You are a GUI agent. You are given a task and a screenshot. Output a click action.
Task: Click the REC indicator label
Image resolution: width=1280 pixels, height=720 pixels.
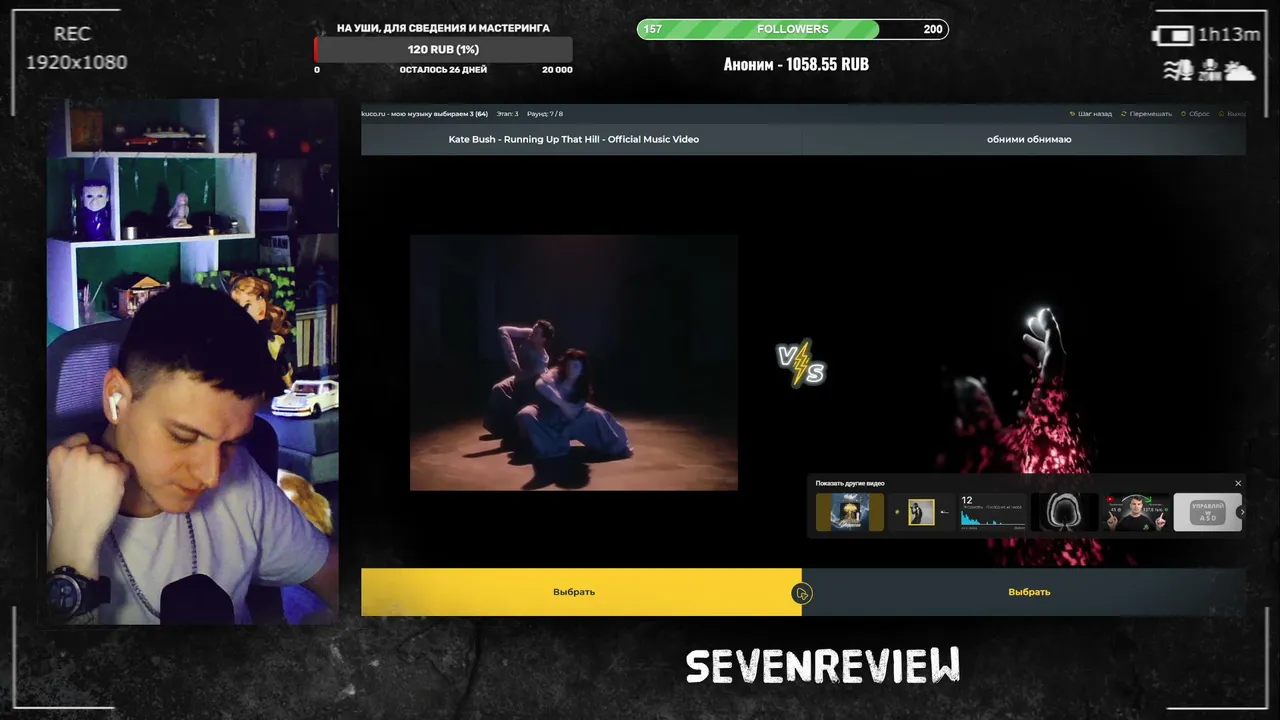[72, 34]
